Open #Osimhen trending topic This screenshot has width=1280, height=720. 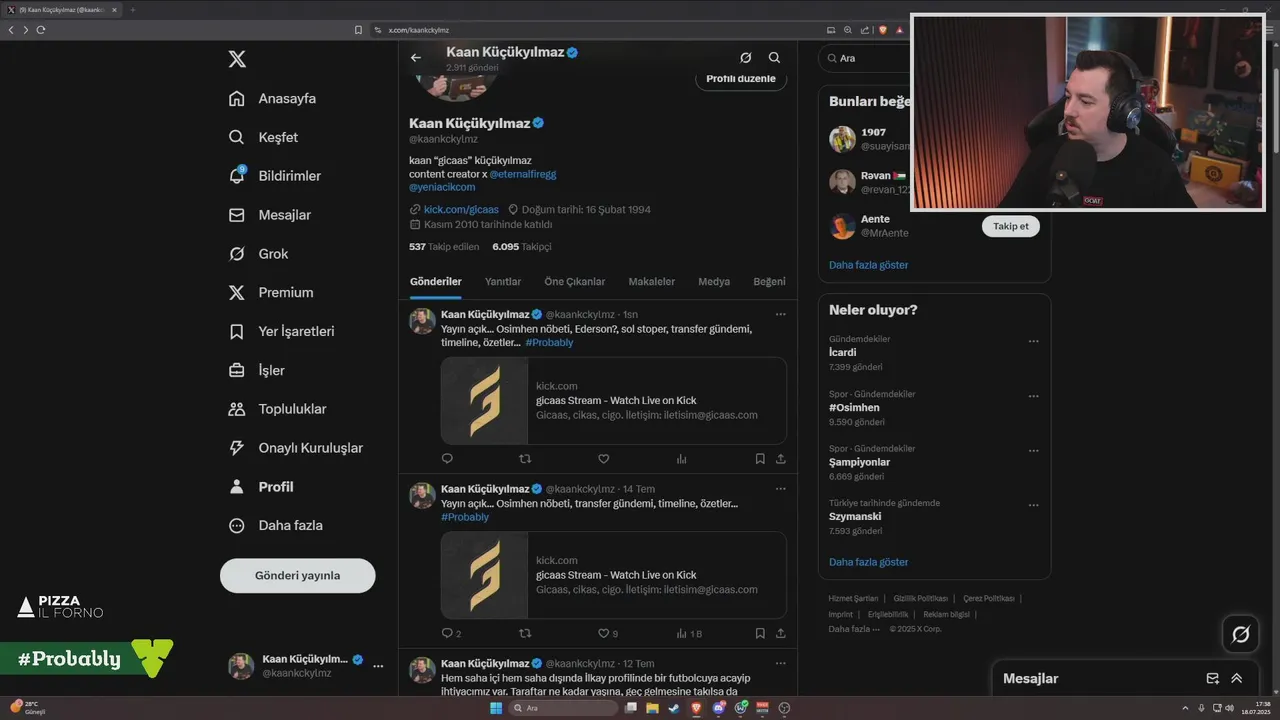coord(854,407)
